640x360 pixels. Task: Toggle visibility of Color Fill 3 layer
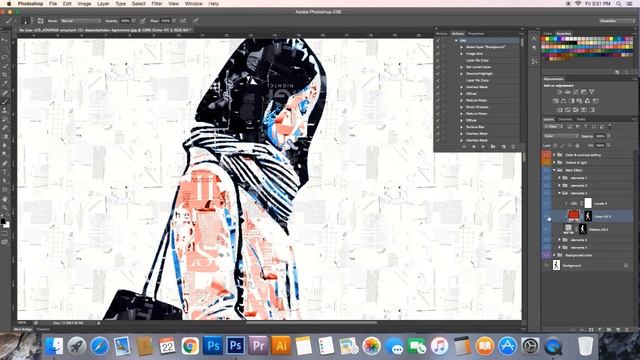tap(546, 216)
